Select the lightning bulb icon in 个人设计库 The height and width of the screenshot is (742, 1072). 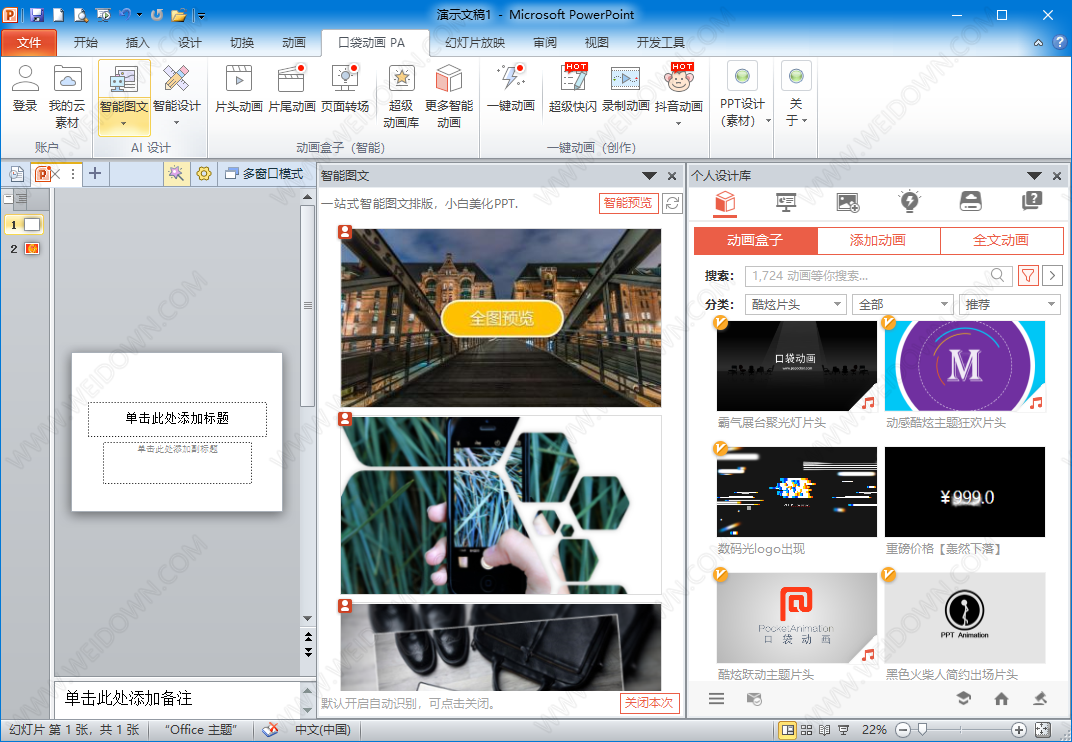909,202
